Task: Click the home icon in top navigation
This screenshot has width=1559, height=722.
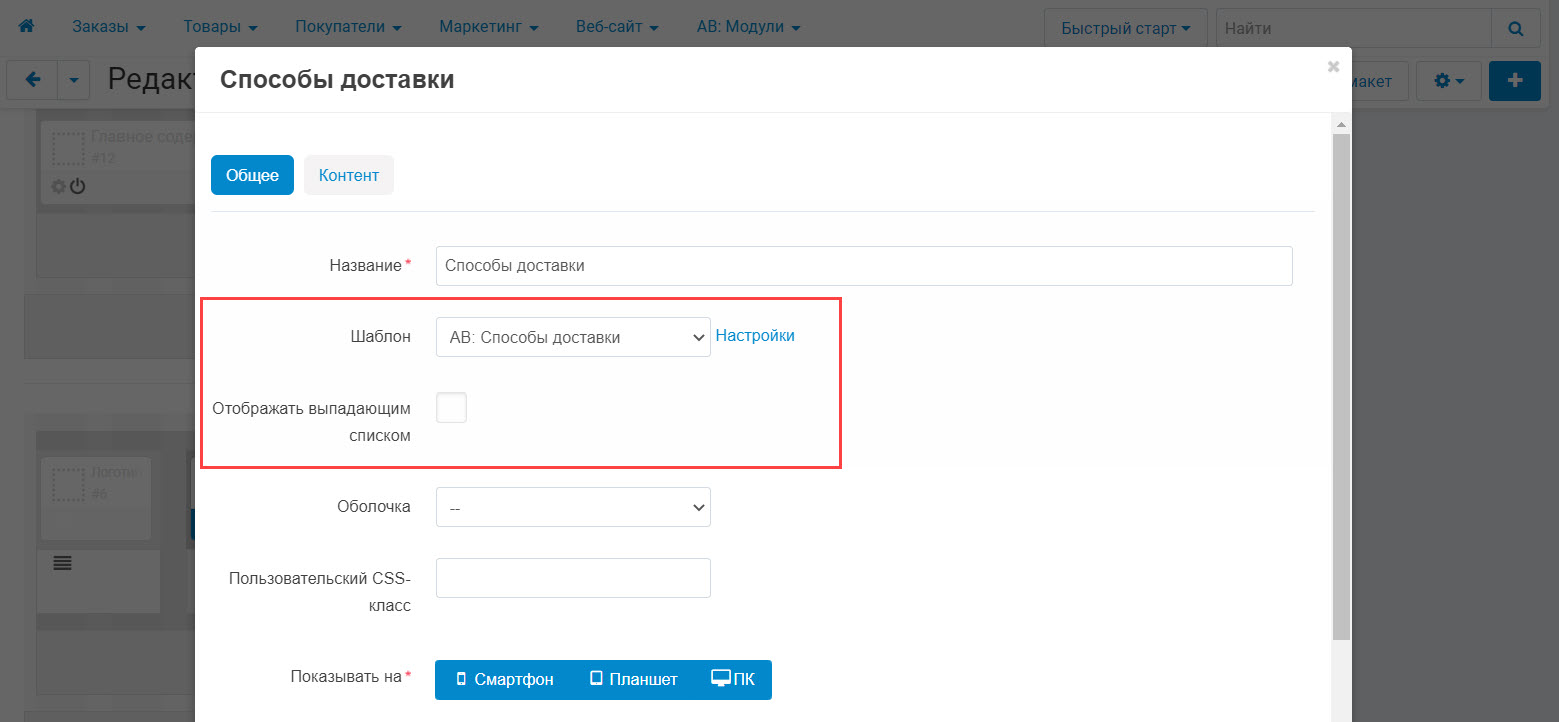Action: pyautogui.click(x=27, y=27)
